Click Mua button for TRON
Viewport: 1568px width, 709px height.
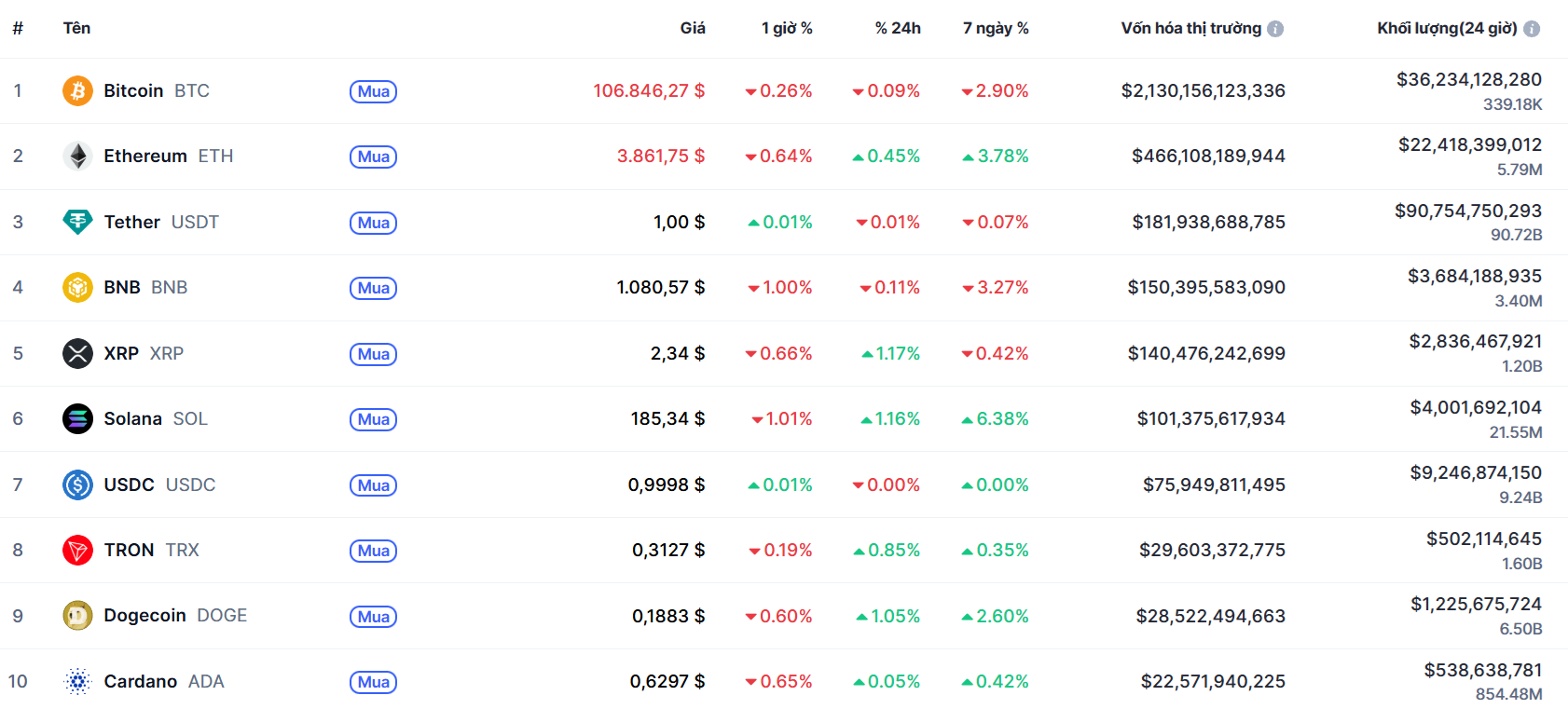pyautogui.click(x=373, y=551)
